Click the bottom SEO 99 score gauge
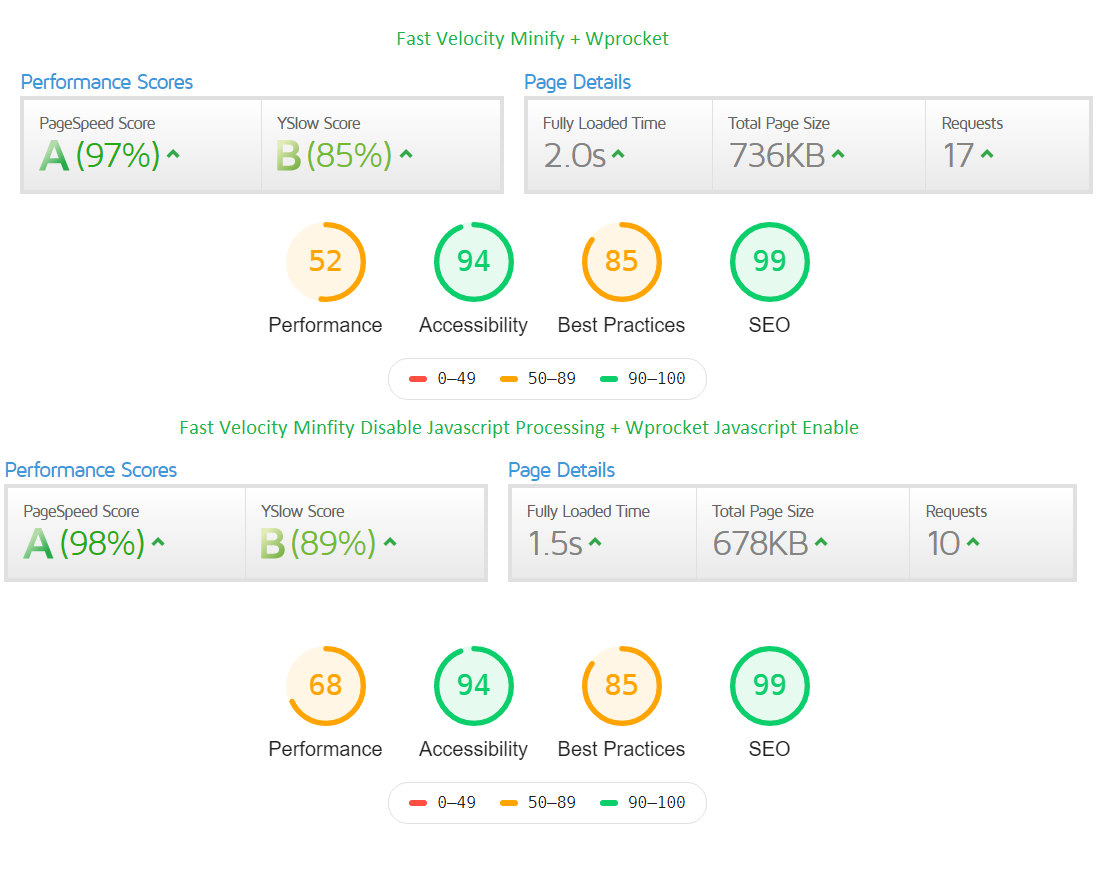 coord(770,685)
